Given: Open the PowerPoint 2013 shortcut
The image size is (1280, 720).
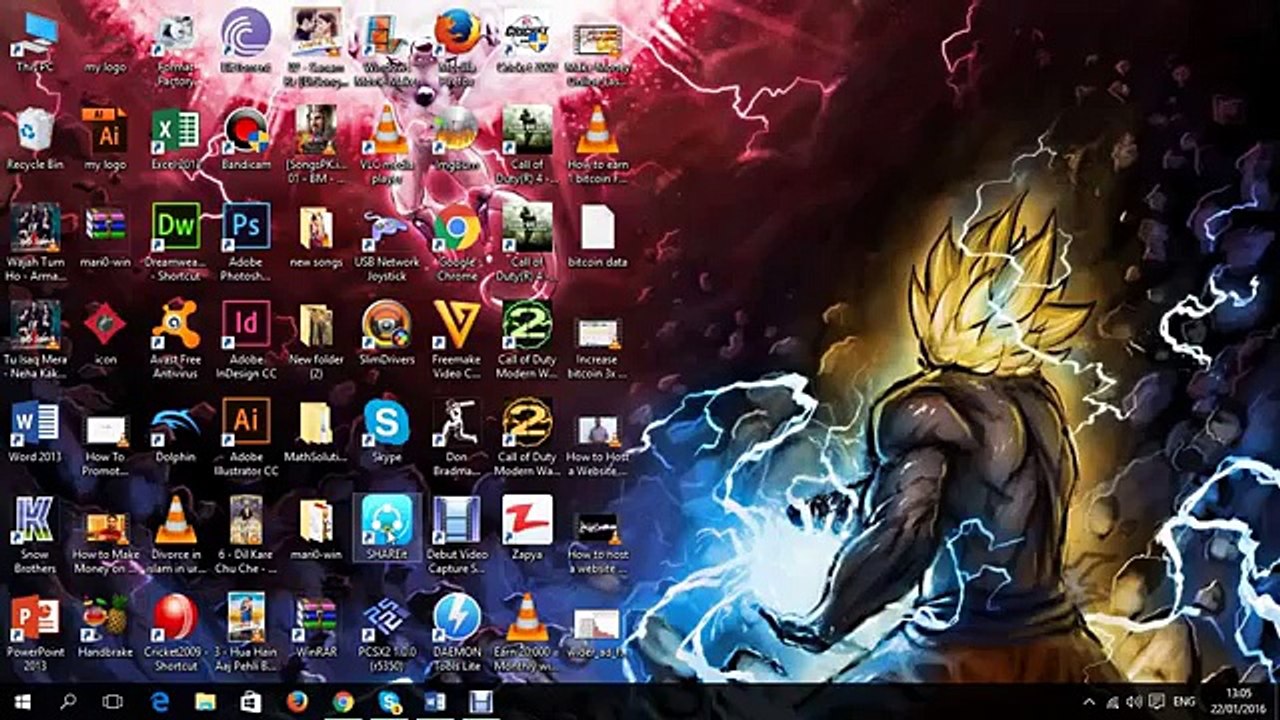Looking at the screenshot, I should (x=35, y=632).
